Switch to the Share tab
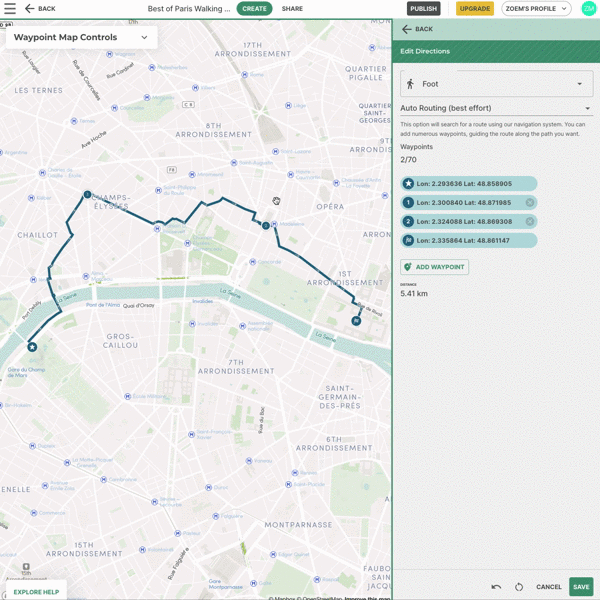This screenshot has width=600, height=600. (292, 9)
